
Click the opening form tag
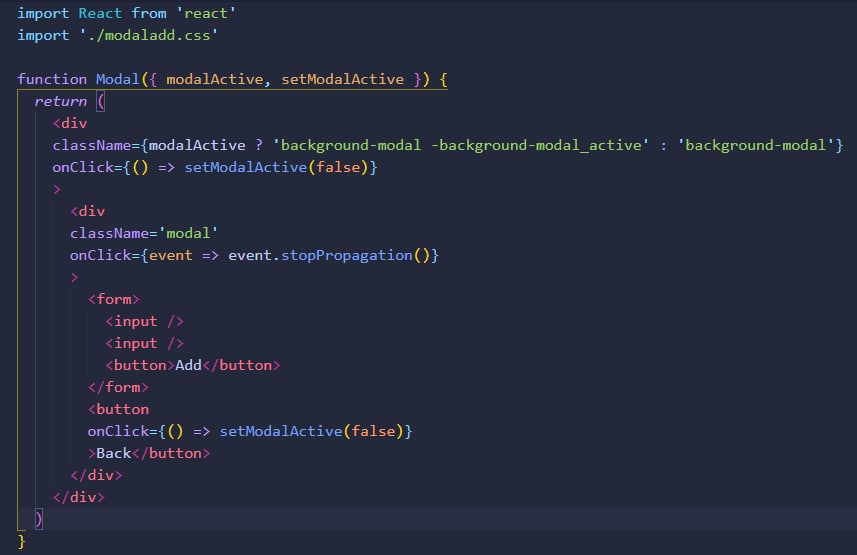pos(114,300)
